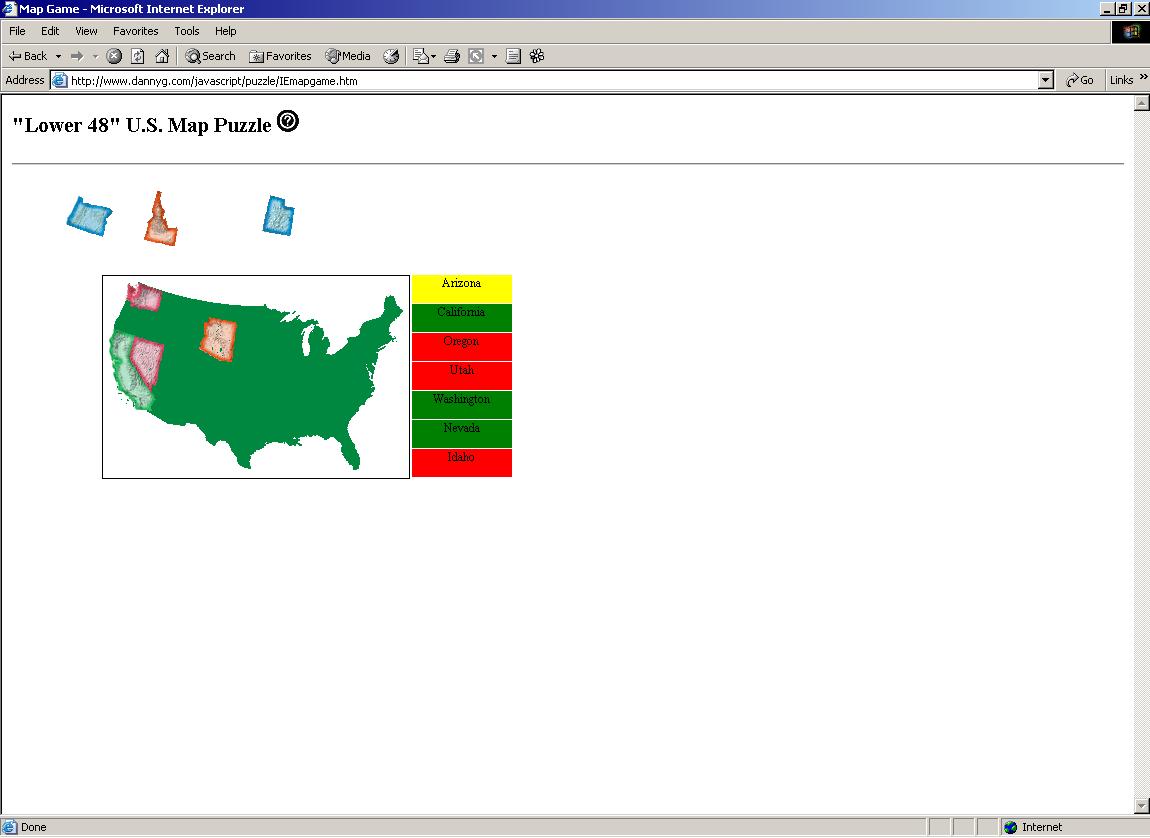
Task: Open the File menu
Action: click(17, 31)
